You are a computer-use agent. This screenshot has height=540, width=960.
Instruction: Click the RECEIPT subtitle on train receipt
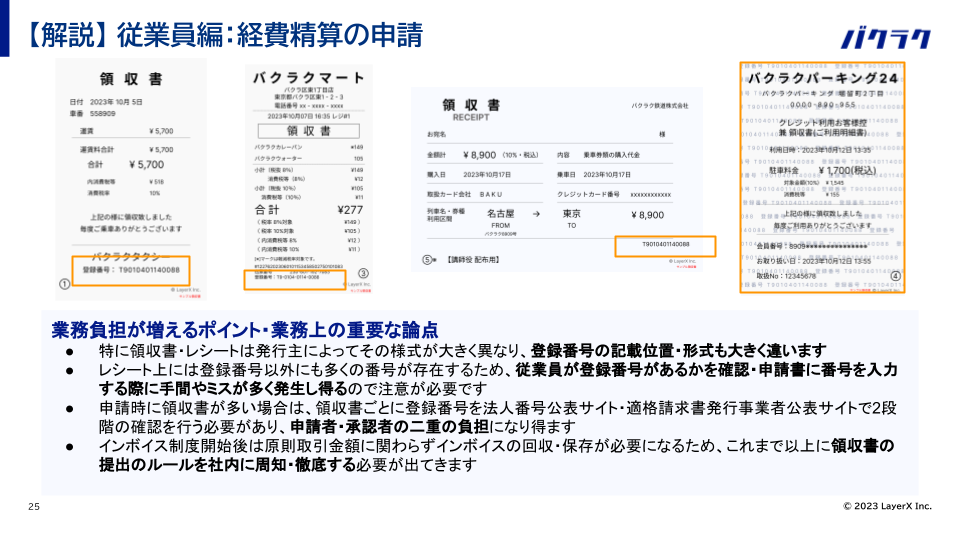point(471,117)
